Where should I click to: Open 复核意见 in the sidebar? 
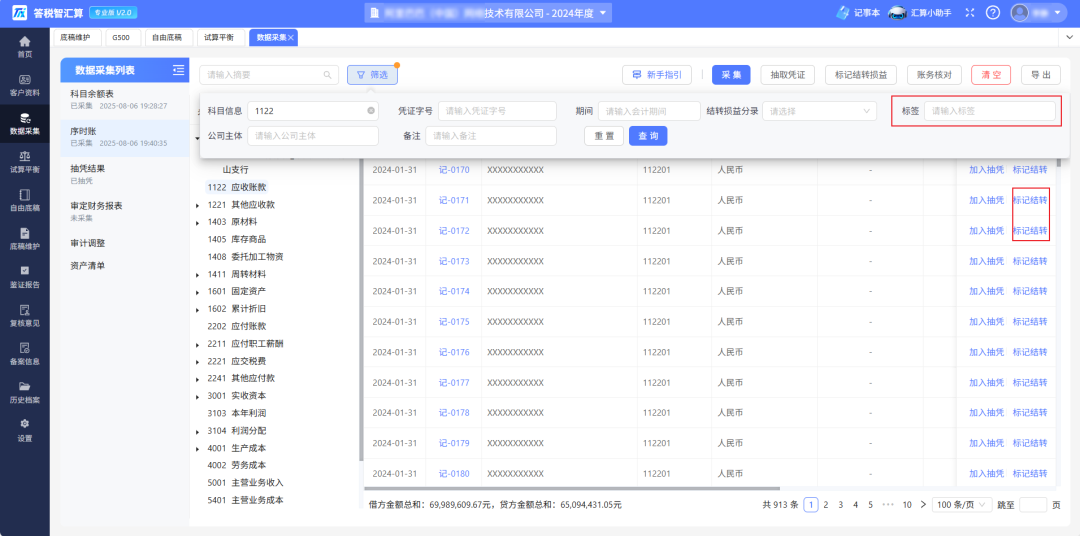tap(25, 316)
